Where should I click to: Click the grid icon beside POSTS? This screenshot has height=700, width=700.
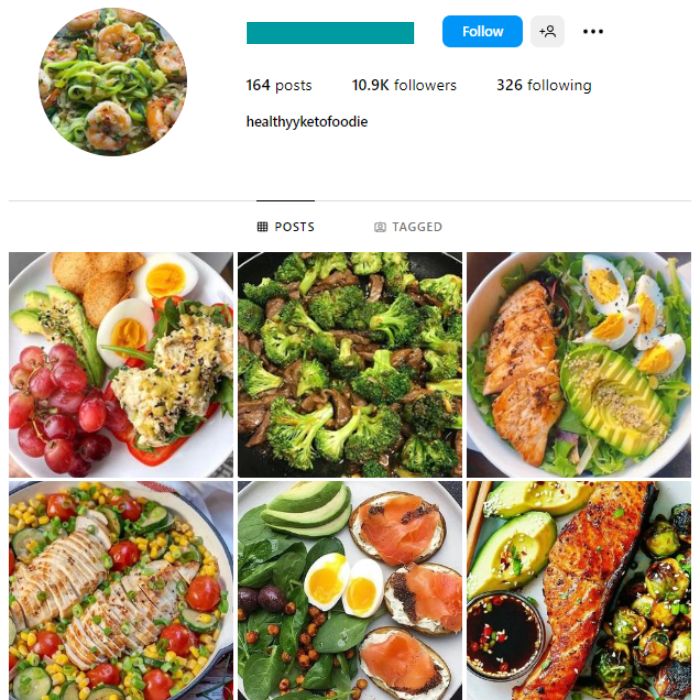(x=262, y=227)
